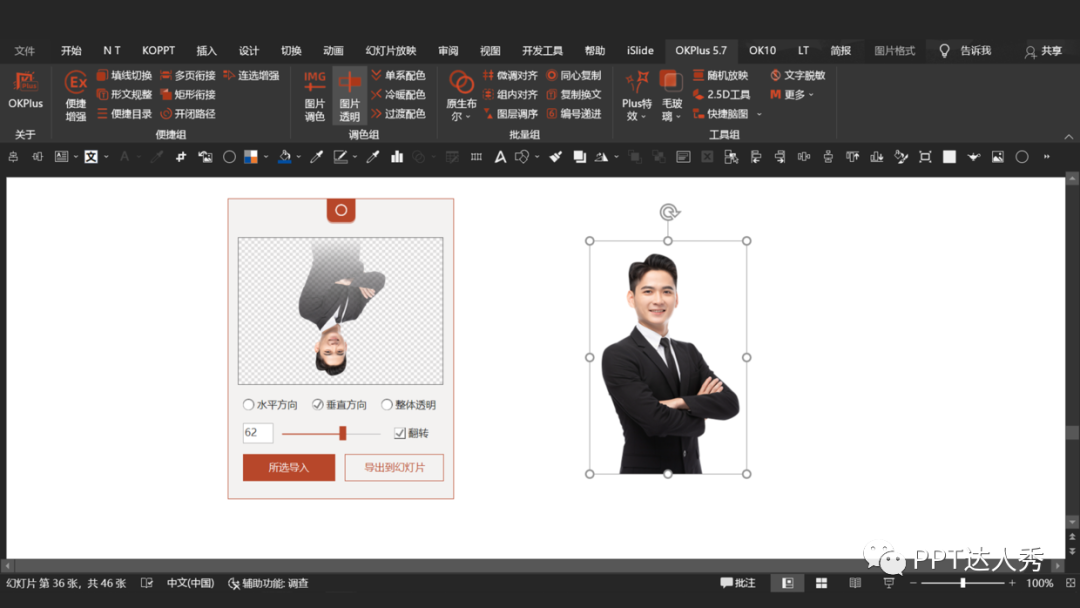Click the 填线切换 tool
The image size is (1080, 608).
point(124,76)
